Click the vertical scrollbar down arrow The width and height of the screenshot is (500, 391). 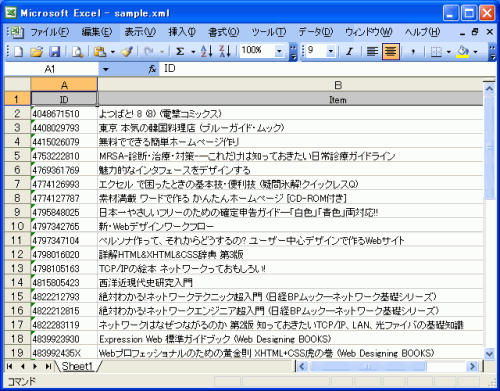point(489,353)
